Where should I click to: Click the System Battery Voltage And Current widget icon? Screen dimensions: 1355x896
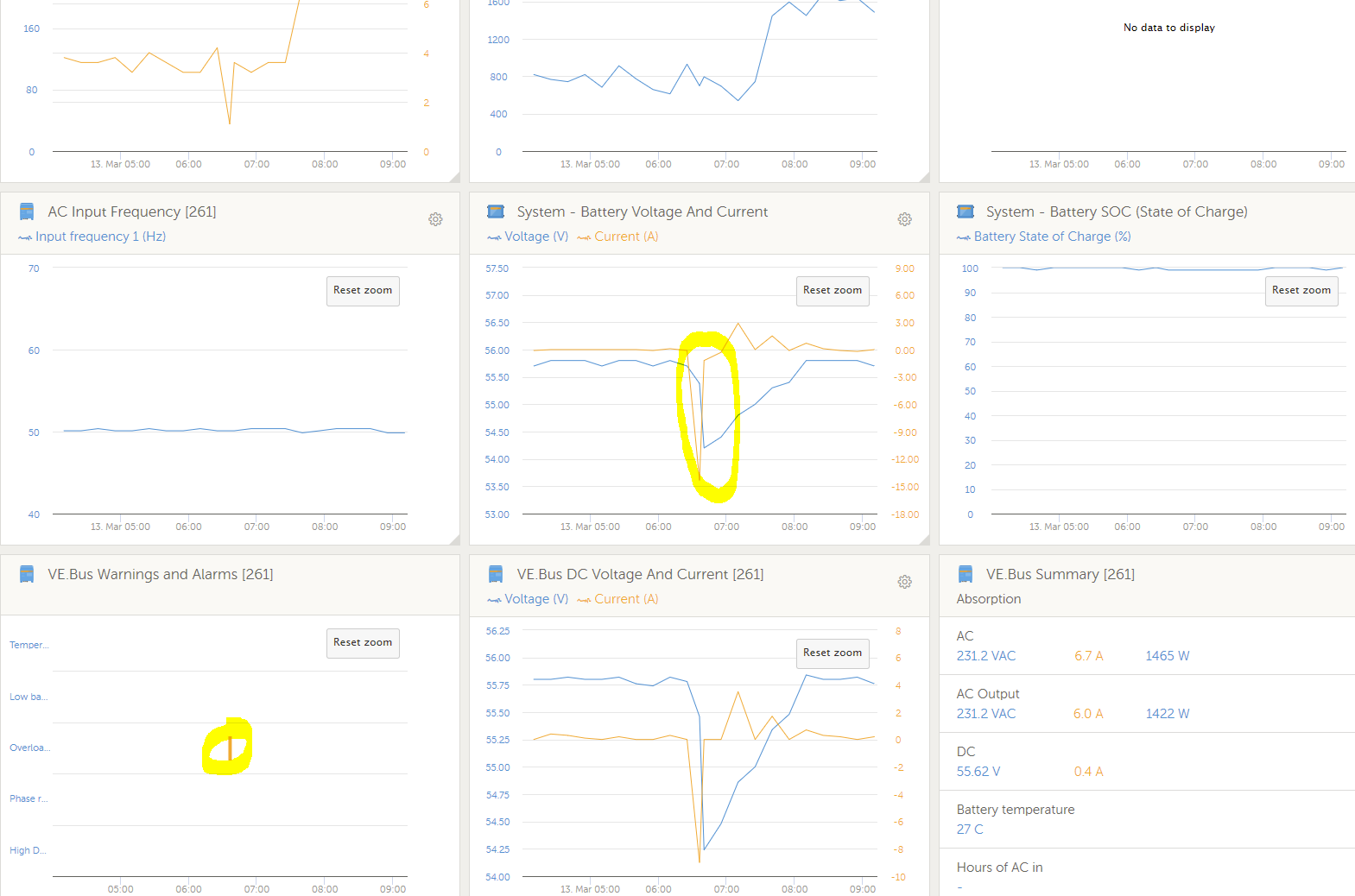pyautogui.click(x=496, y=211)
